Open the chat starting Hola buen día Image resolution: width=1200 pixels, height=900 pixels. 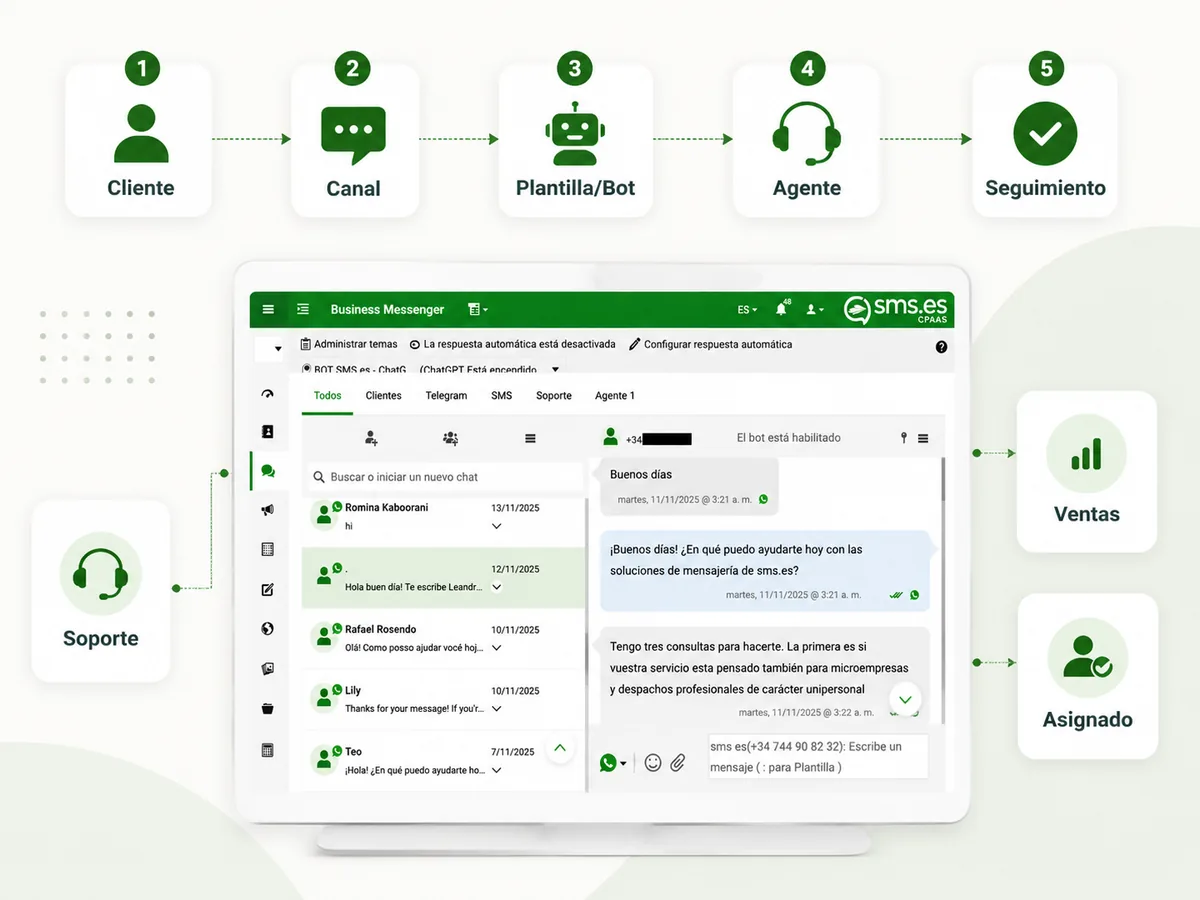pos(444,578)
